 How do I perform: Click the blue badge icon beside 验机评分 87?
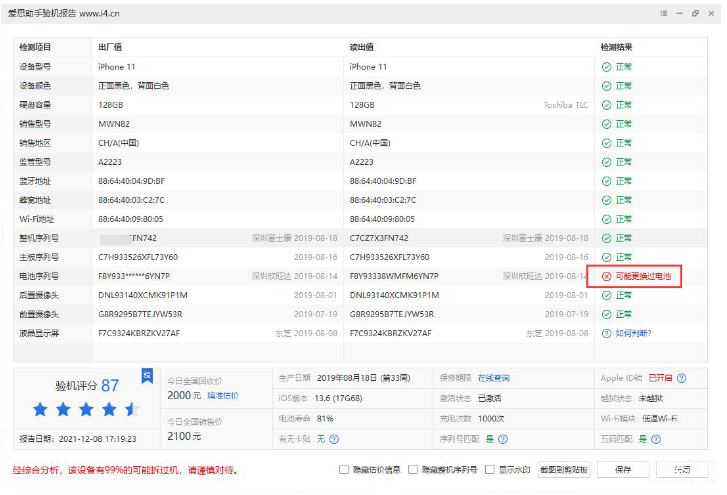147,376
